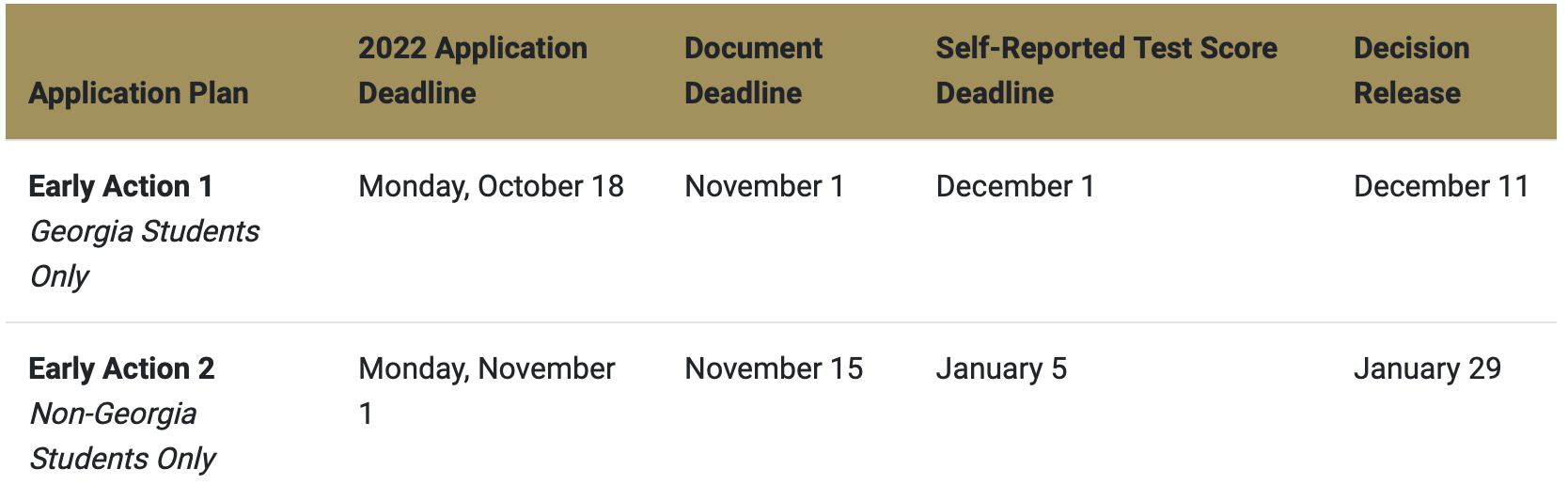Screen dimensions: 1568x500
Task: Click the Document Deadline column header
Action: tap(753, 70)
